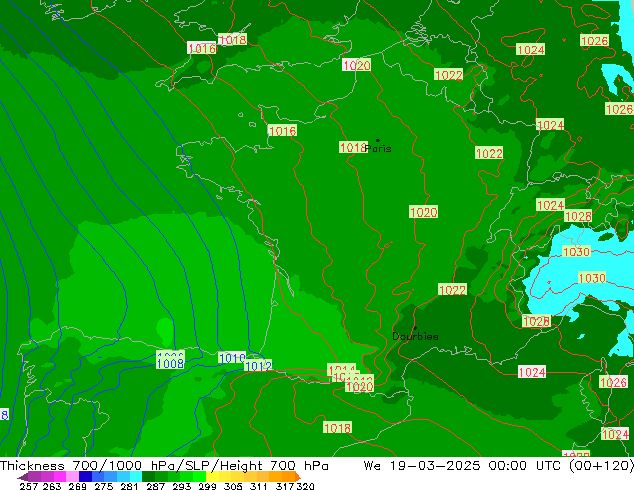The height and width of the screenshot is (490, 634).
Task: Pick the brightest lime green legend swatch
Action: pyautogui.click(x=199, y=476)
